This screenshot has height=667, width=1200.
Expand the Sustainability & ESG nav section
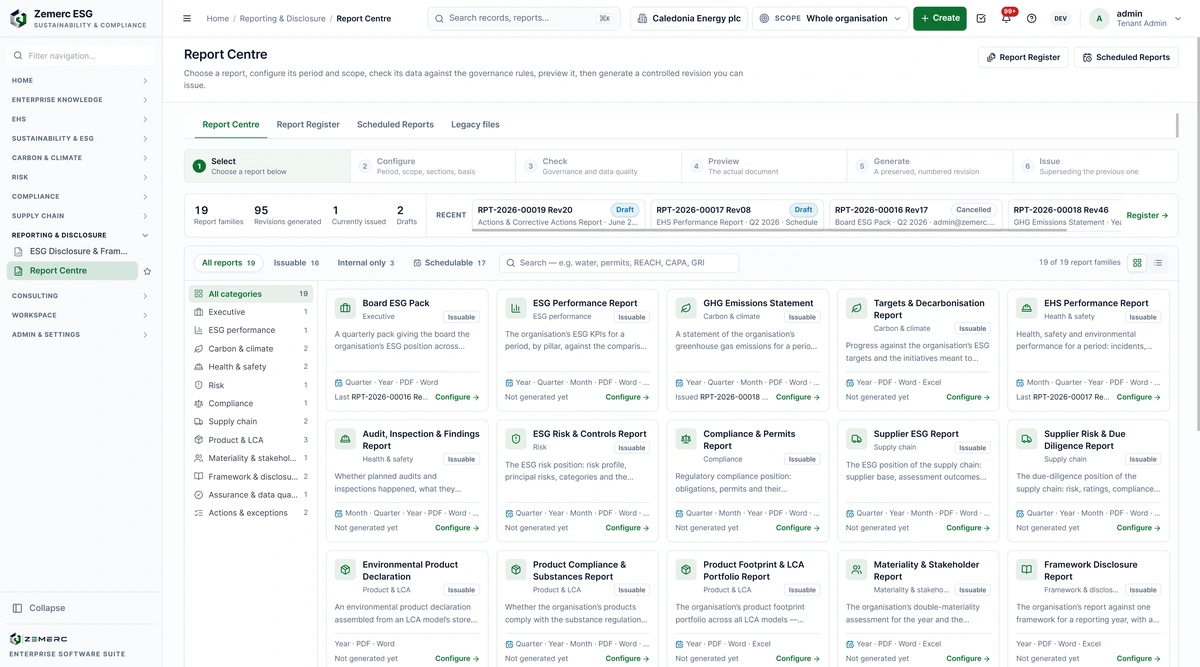click(x=80, y=138)
